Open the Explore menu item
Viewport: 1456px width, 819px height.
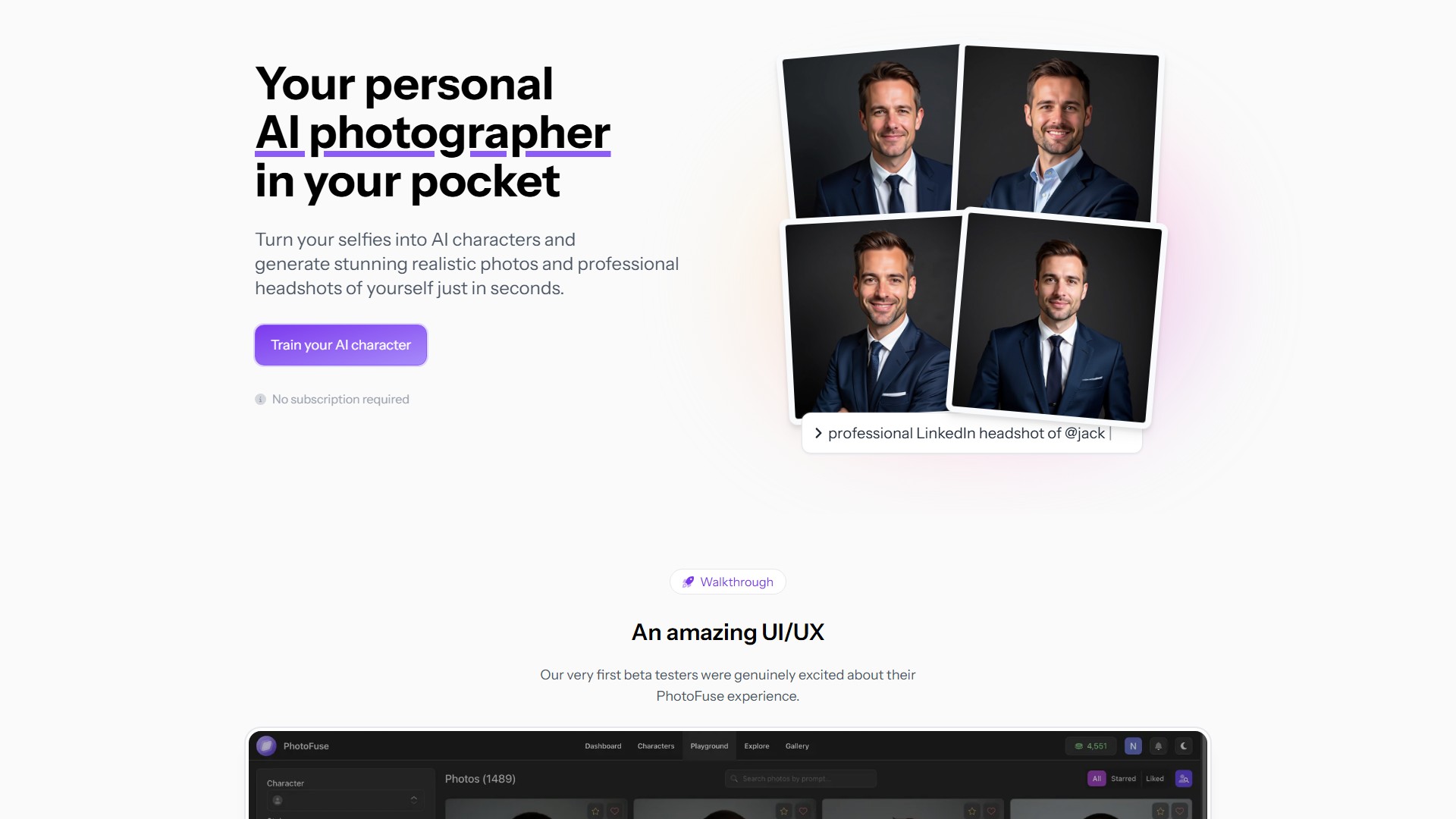(x=757, y=746)
